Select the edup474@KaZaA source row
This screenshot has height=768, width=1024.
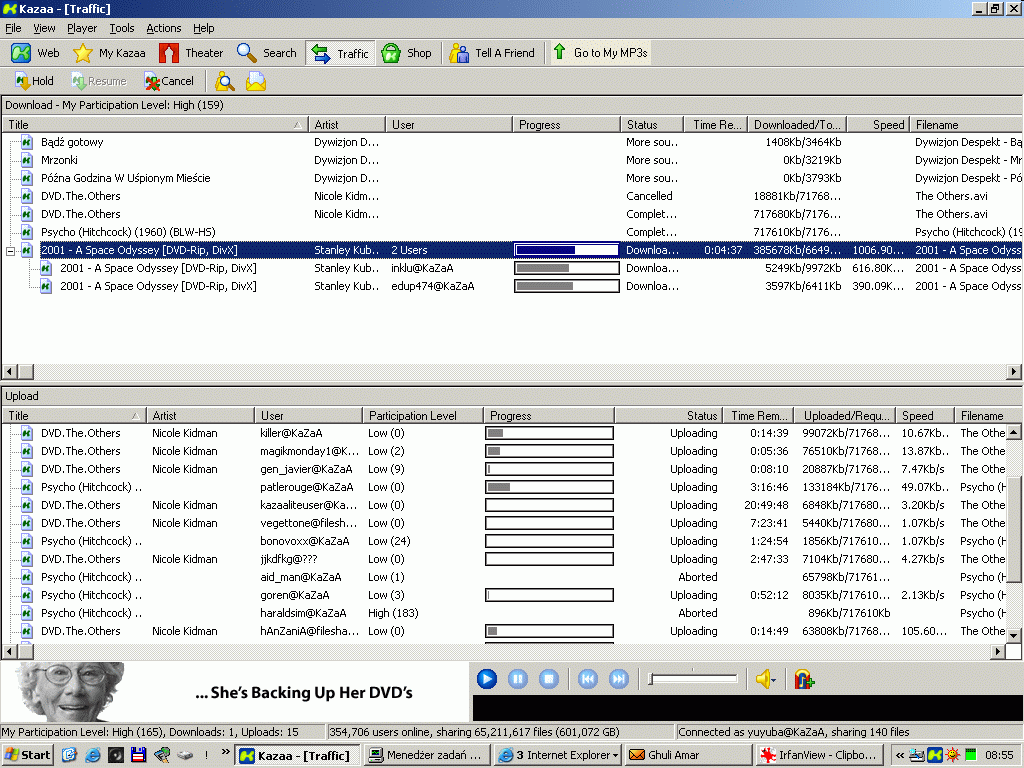pos(512,286)
